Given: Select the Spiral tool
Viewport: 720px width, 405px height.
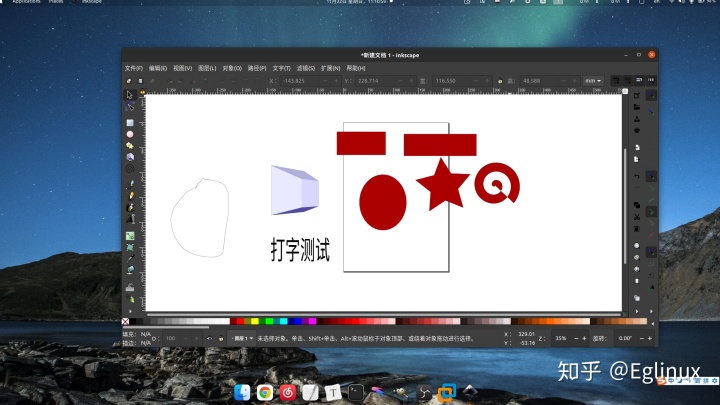Looking at the screenshot, I should (130, 169).
